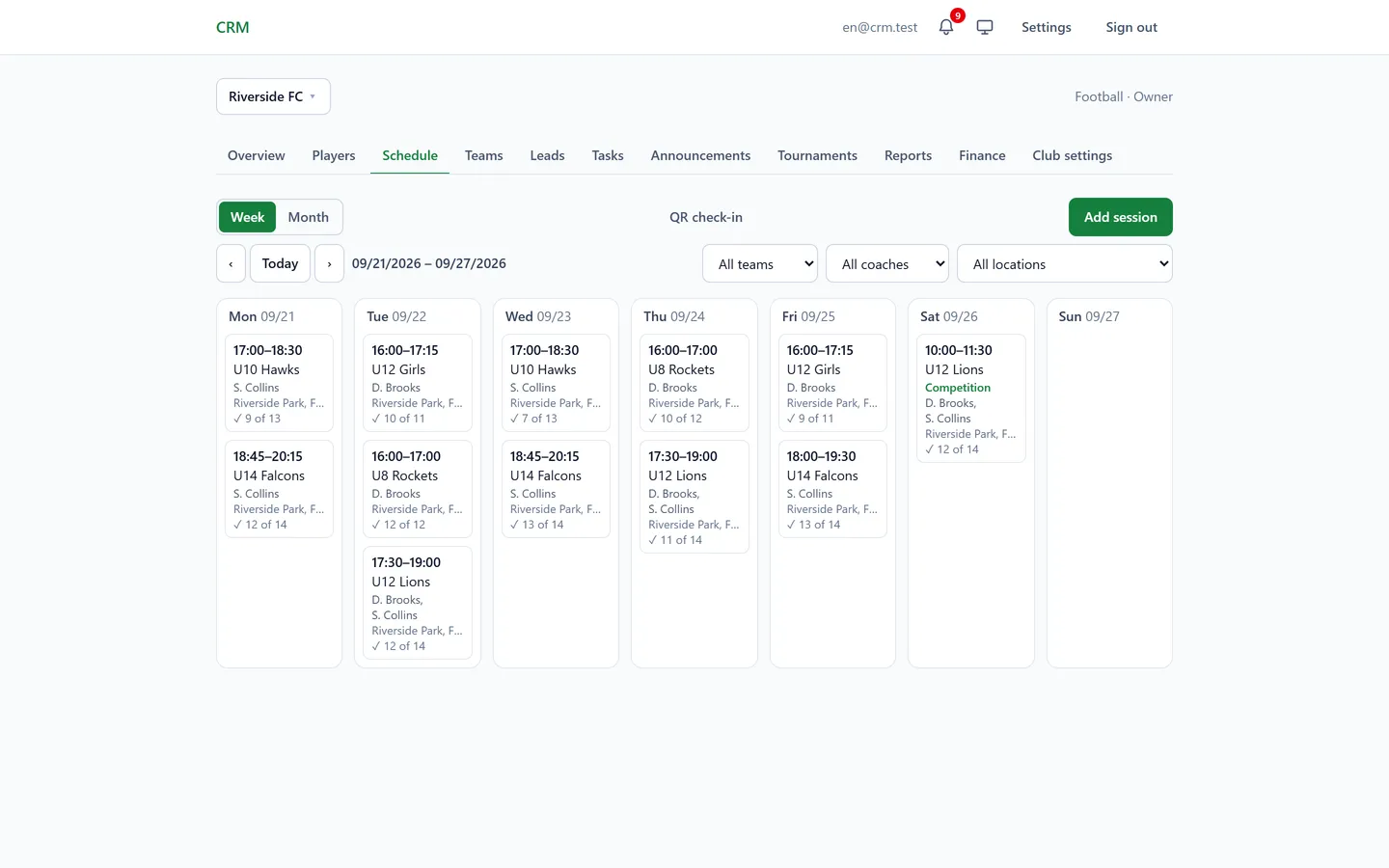
Task: Expand the All coaches filter
Action: pyautogui.click(x=887, y=264)
